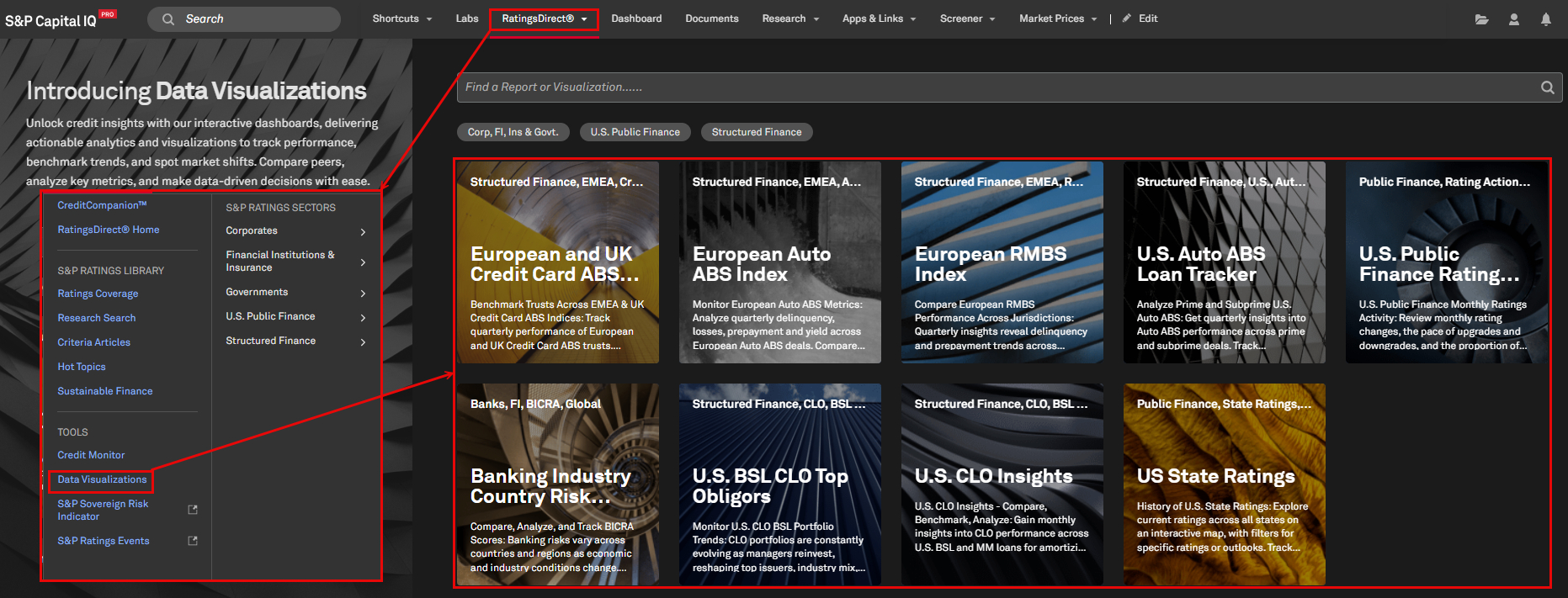Viewport: 1568px width, 598px height.
Task: Click external link icon beside S&P Ratings Events
Action: 193,541
